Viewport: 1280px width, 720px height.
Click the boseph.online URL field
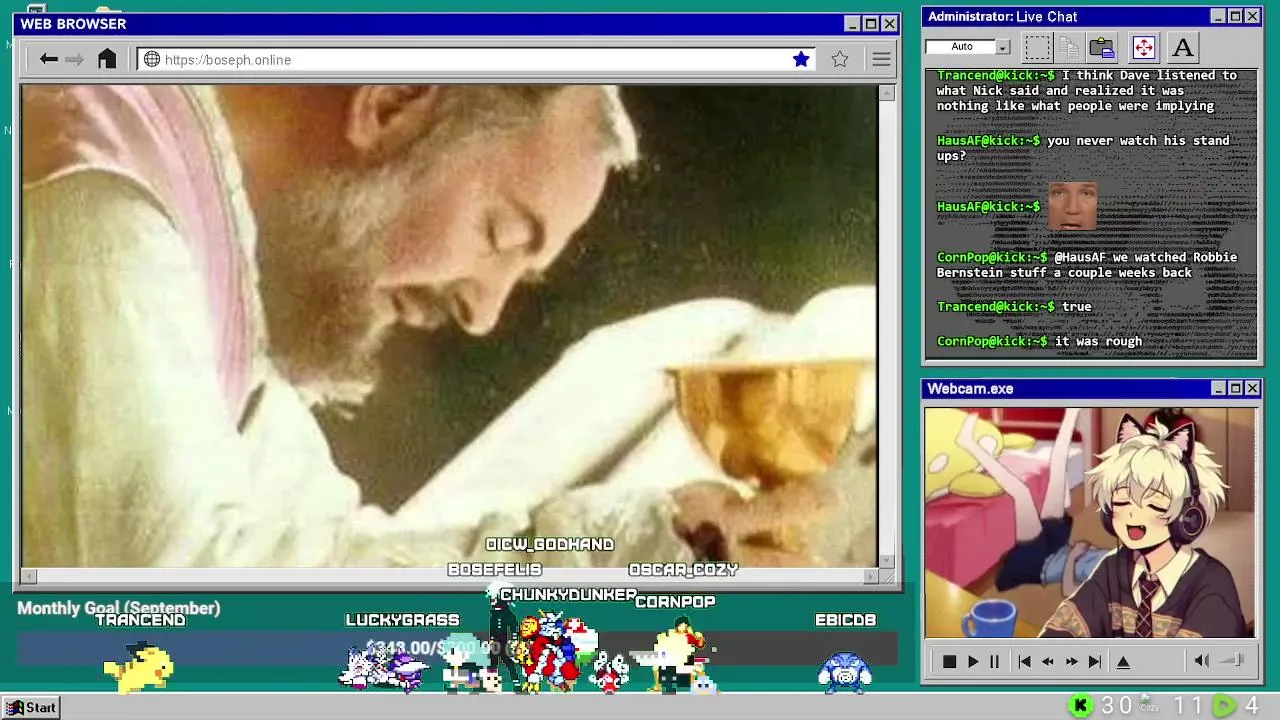(475, 59)
